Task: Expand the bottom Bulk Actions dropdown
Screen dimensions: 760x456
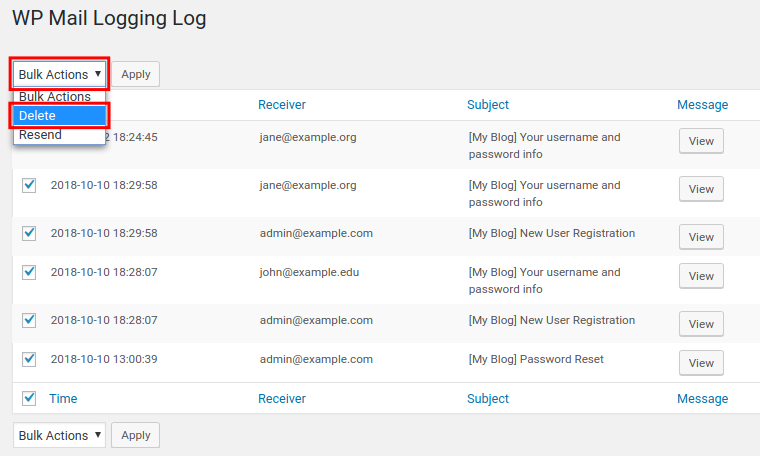Action: tap(59, 435)
